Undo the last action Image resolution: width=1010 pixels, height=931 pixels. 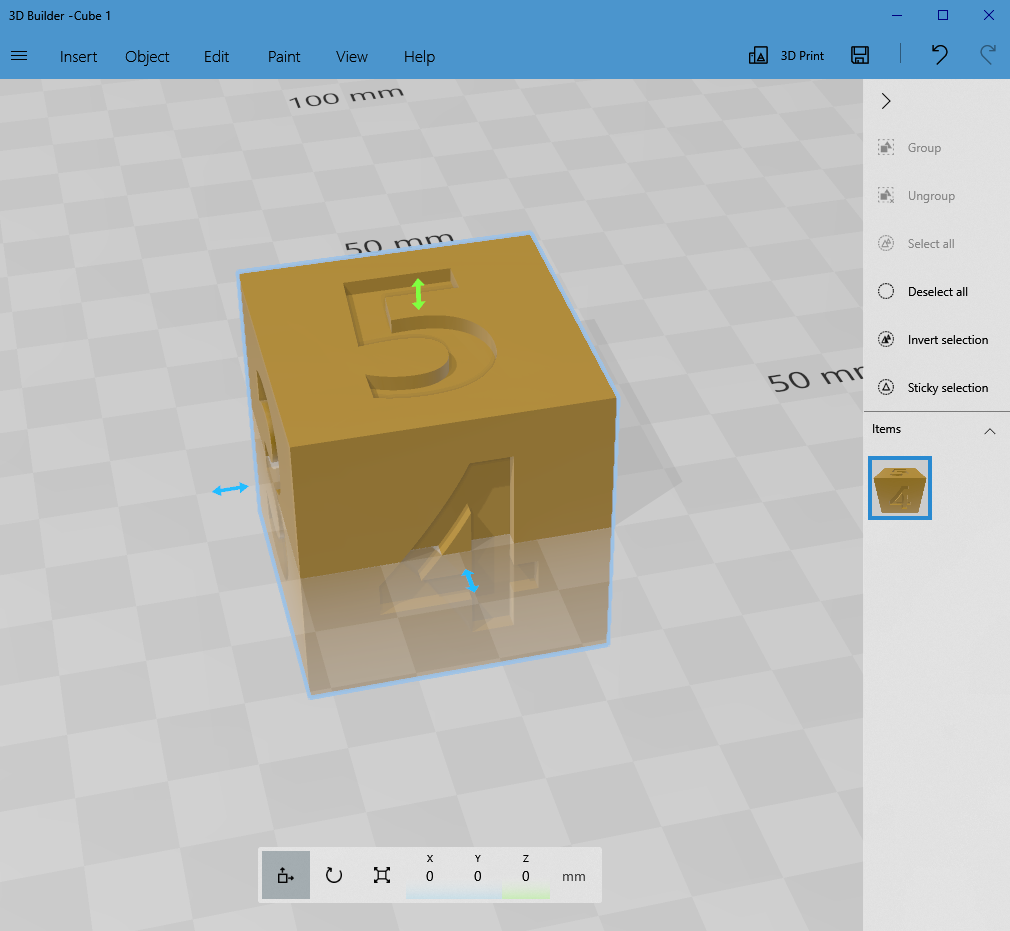click(938, 55)
